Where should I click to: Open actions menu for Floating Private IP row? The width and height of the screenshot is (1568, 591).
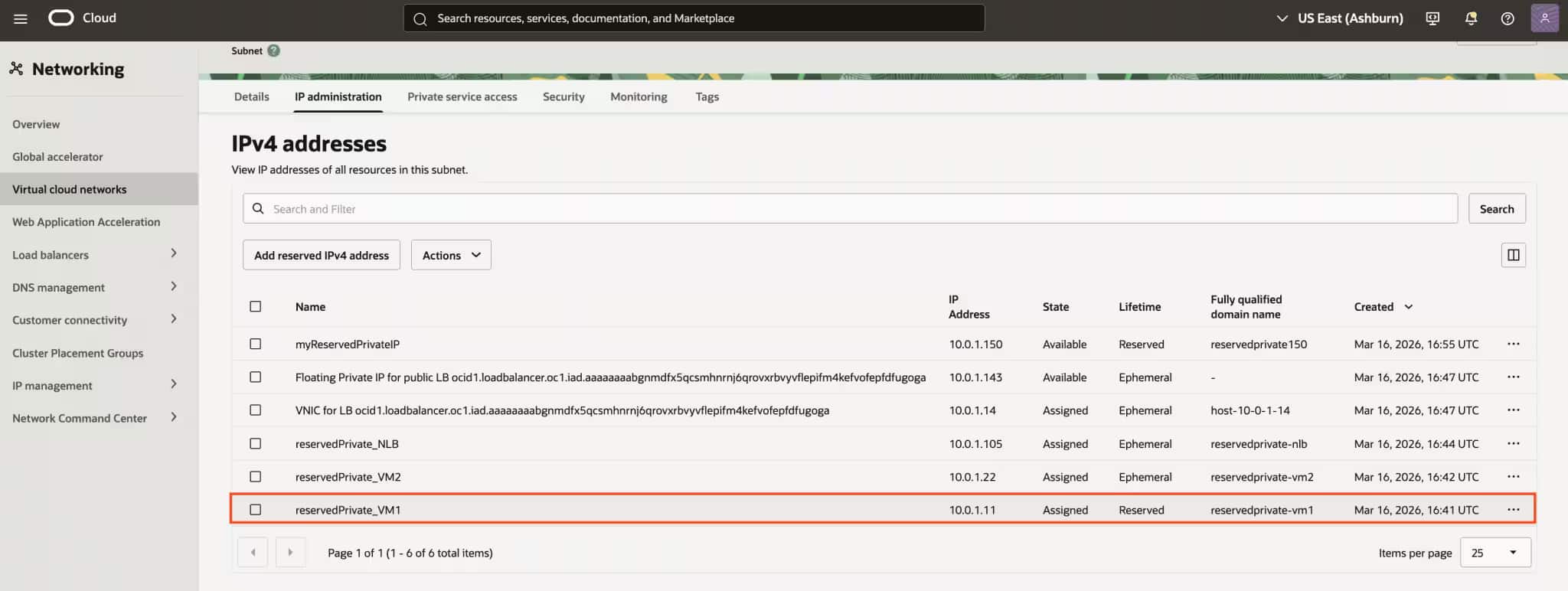(x=1513, y=377)
